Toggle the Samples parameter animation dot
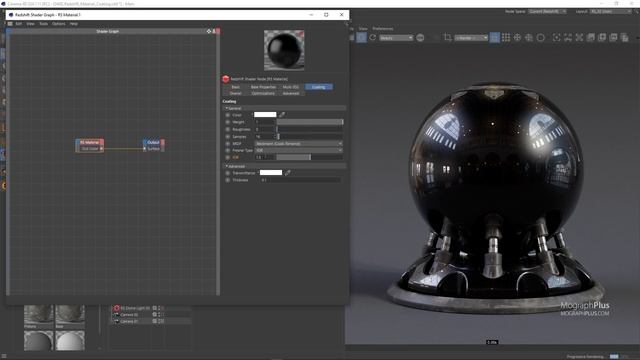The width and height of the screenshot is (640, 360). click(228, 137)
